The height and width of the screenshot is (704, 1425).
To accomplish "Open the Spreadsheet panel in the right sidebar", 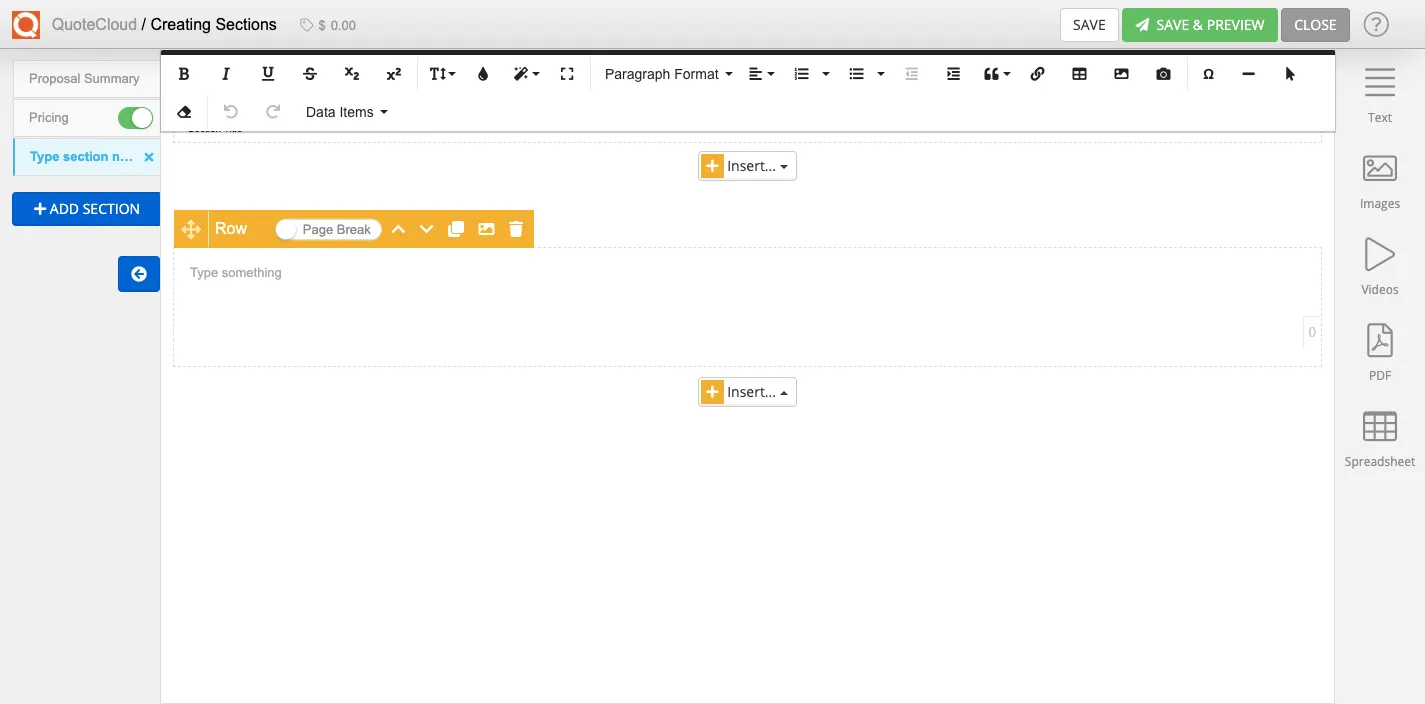I will [x=1378, y=430].
